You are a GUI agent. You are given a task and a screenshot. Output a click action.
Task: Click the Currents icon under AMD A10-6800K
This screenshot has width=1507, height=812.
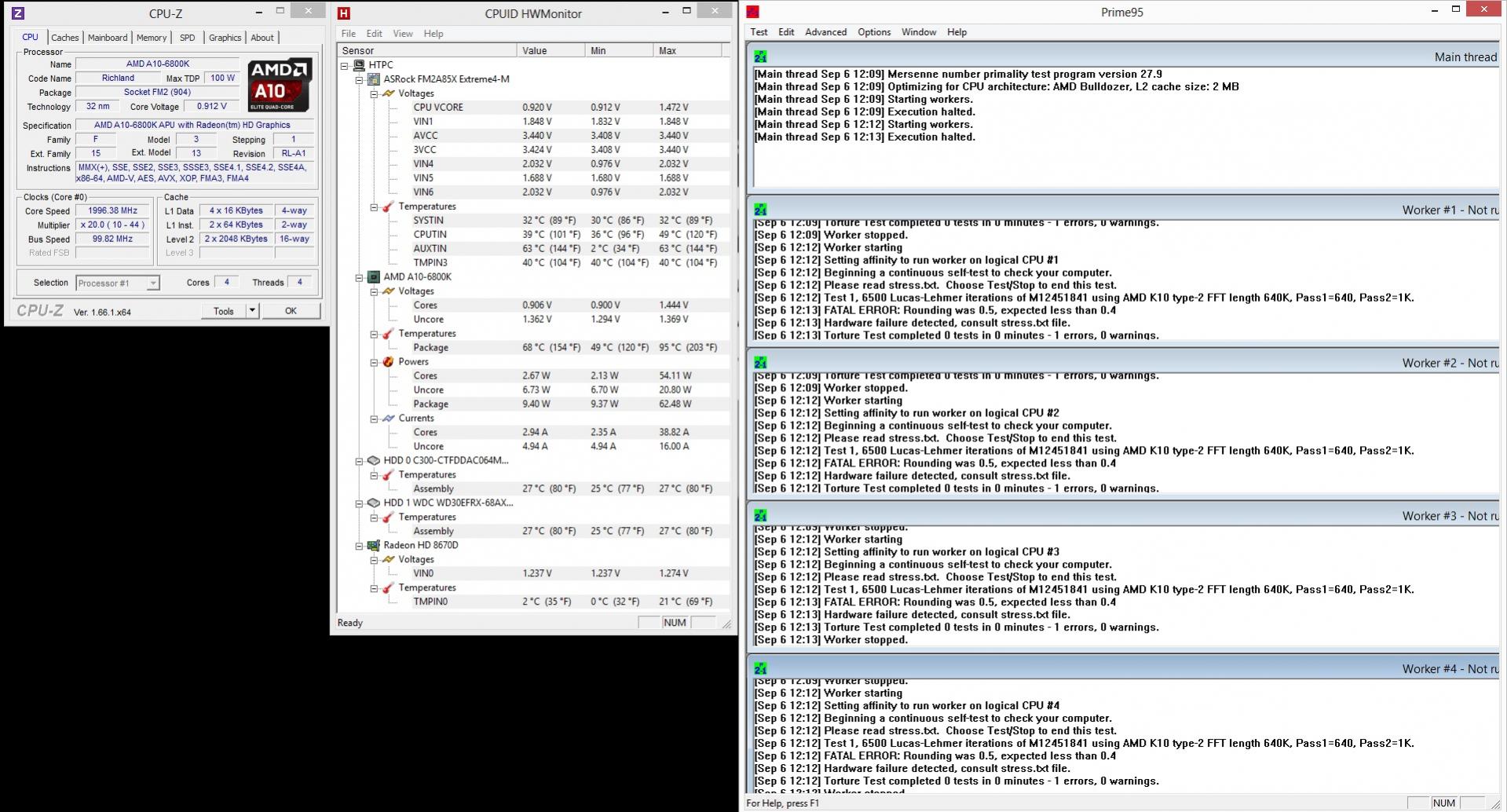388,419
